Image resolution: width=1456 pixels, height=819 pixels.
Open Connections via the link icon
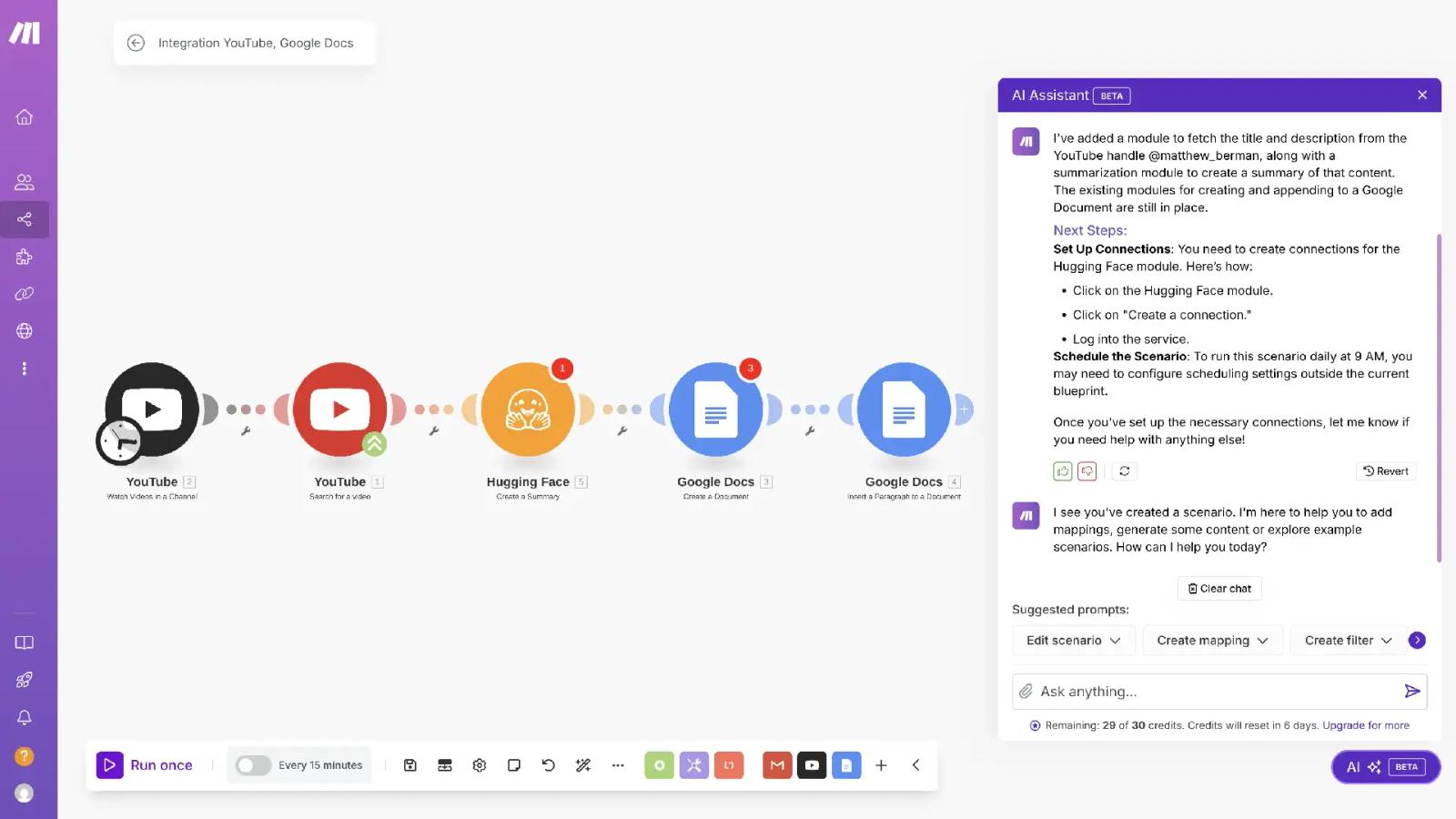point(25,294)
